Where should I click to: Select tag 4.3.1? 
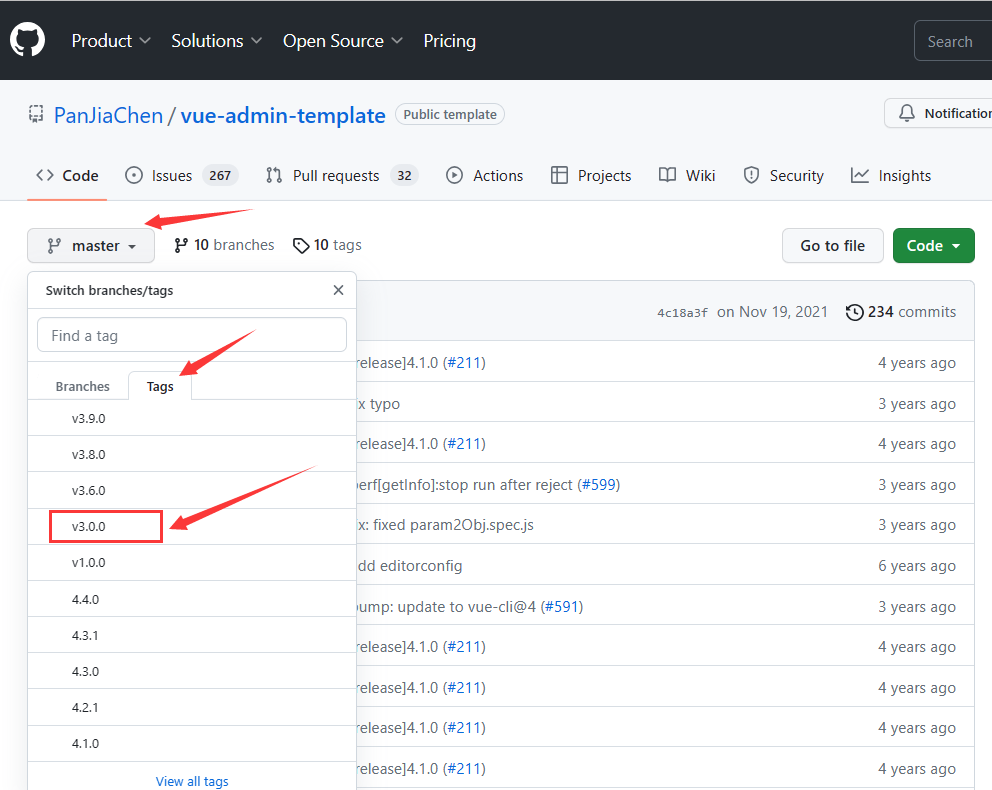[192, 635]
